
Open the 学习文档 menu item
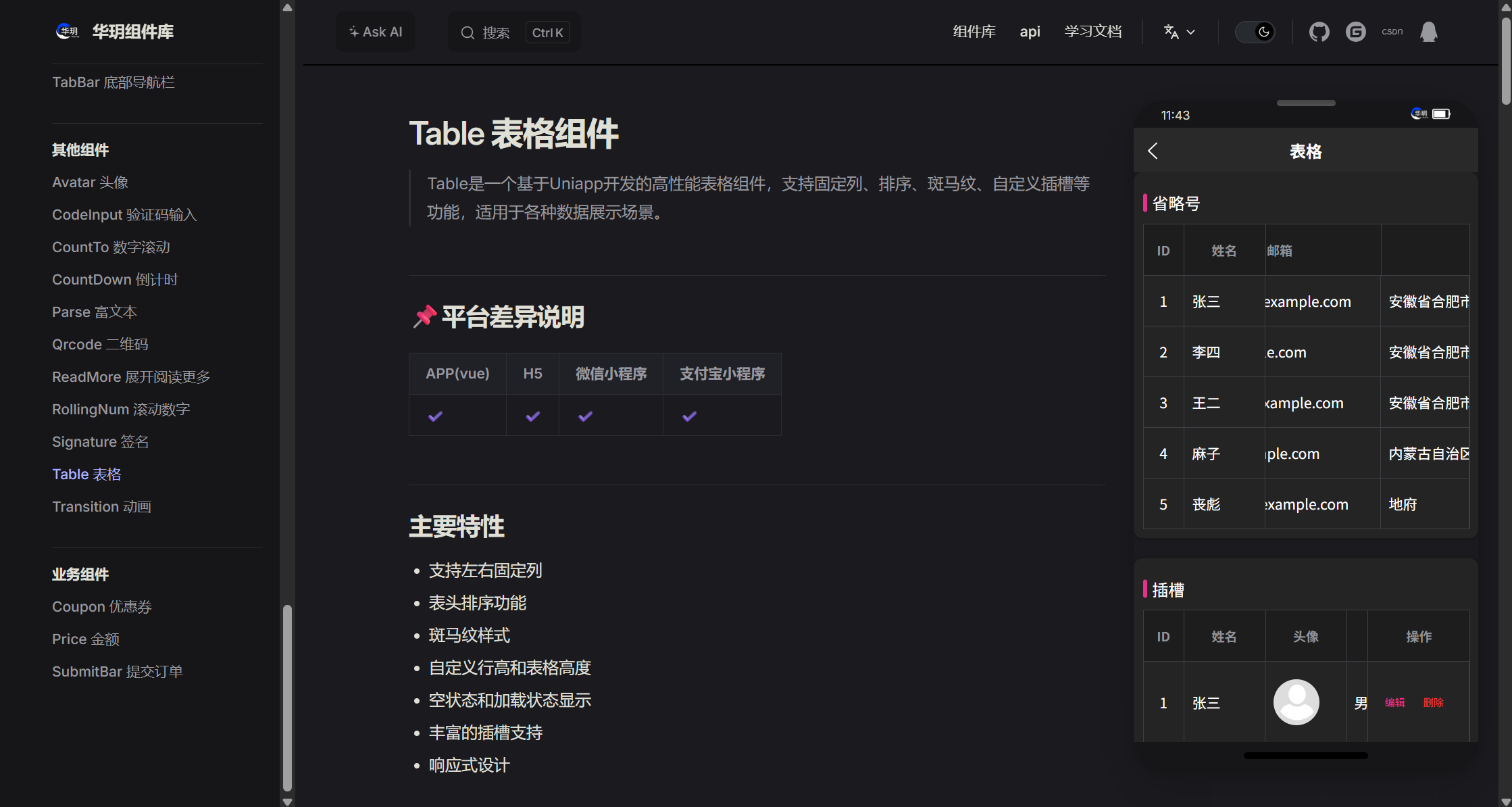pos(1092,32)
